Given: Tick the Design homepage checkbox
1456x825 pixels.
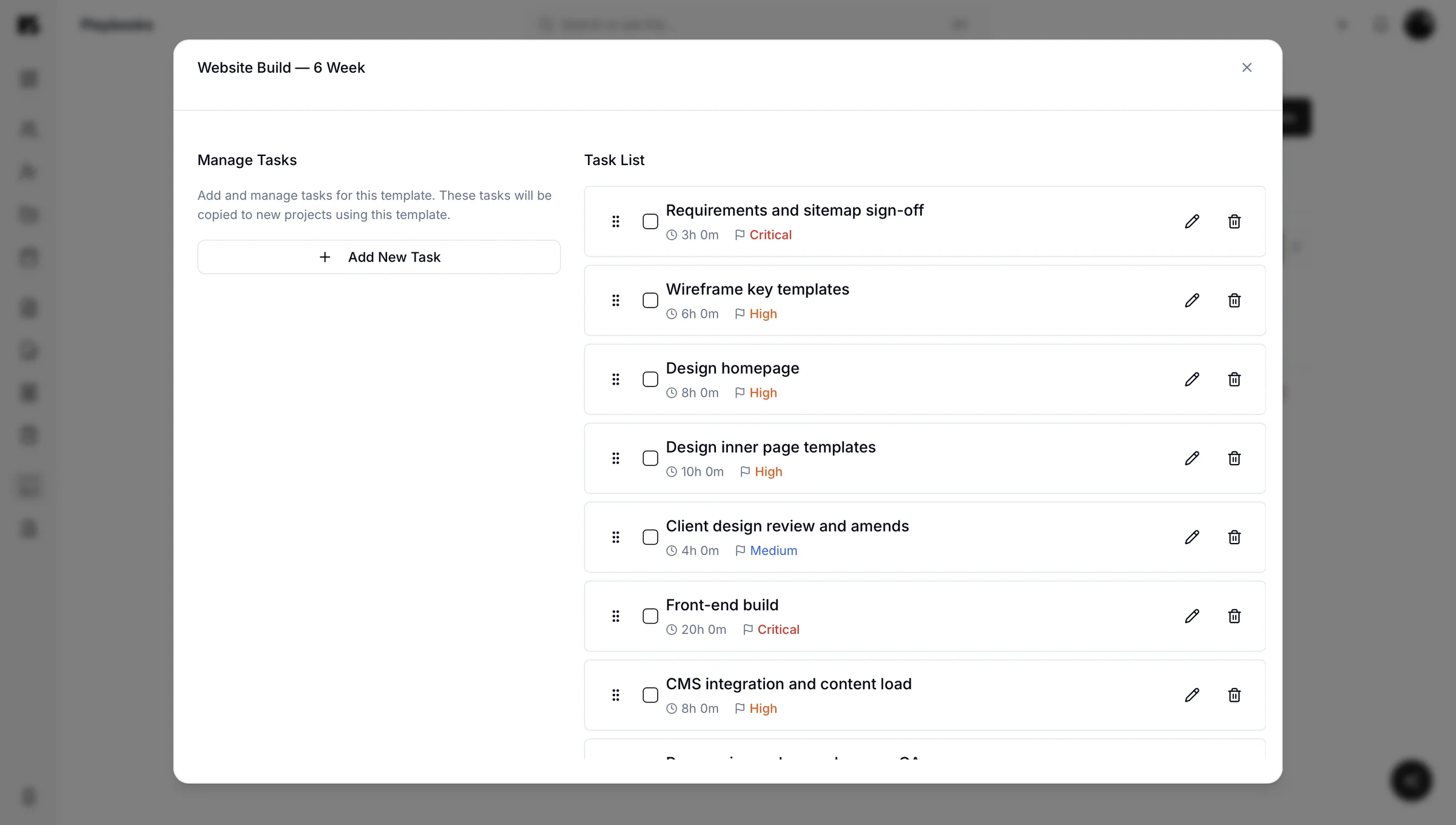Looking at the screenshot, I should (650, 379).
